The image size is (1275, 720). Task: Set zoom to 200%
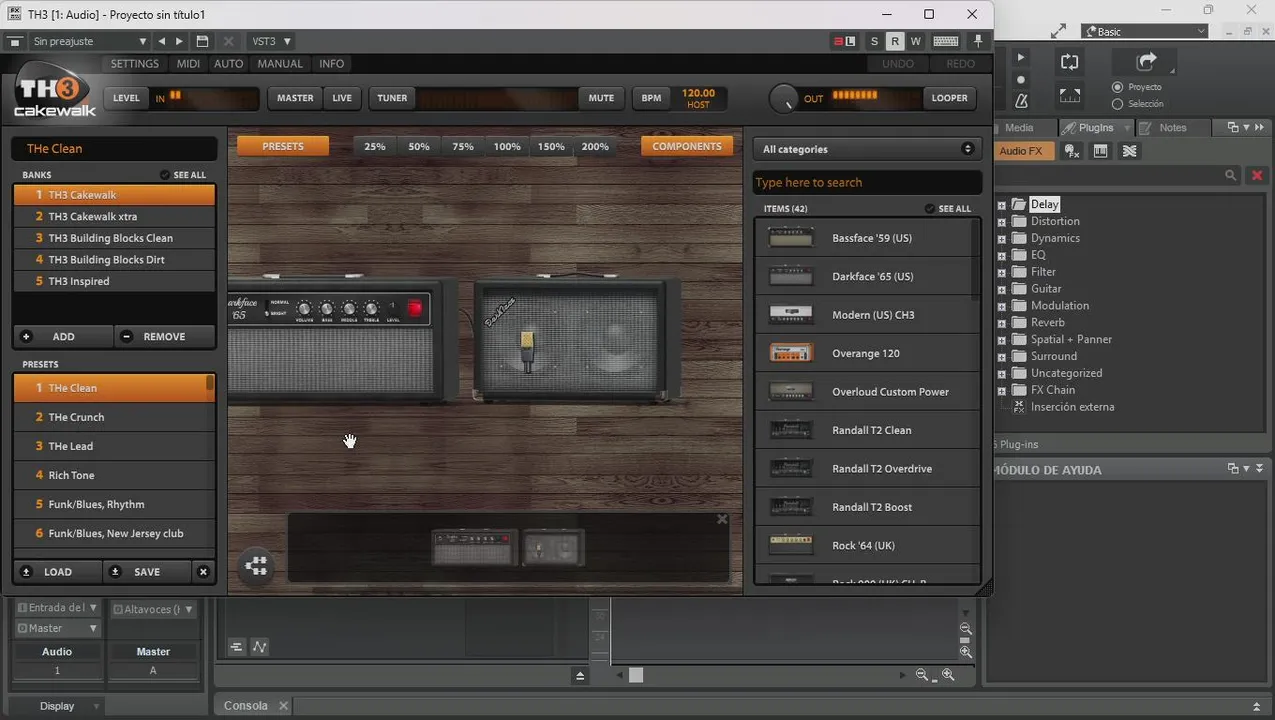[595, 146]
